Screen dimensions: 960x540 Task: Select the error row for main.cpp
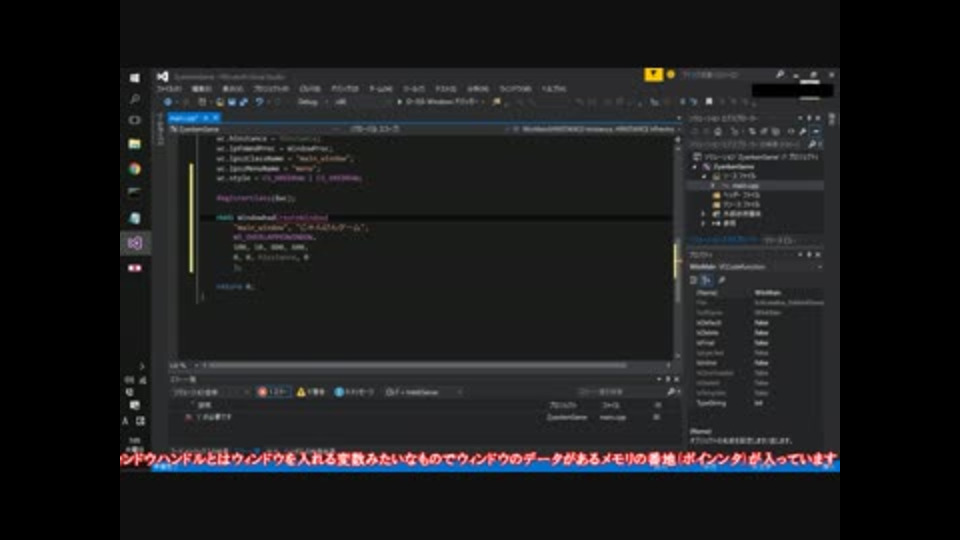coord(422,418)
